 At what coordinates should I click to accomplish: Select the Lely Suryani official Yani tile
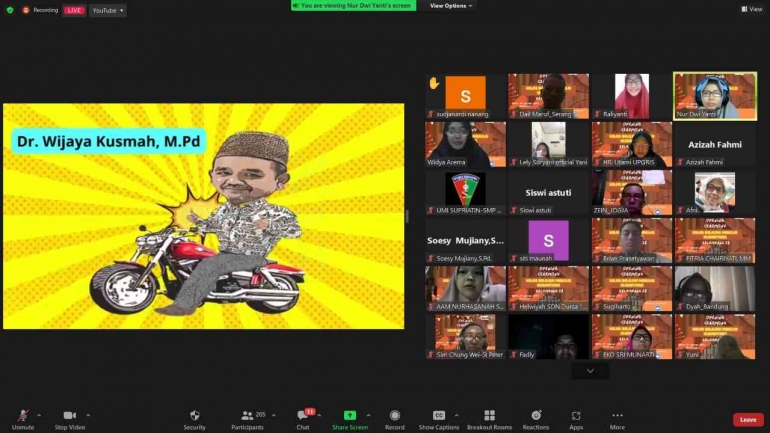tap(549, 144)
